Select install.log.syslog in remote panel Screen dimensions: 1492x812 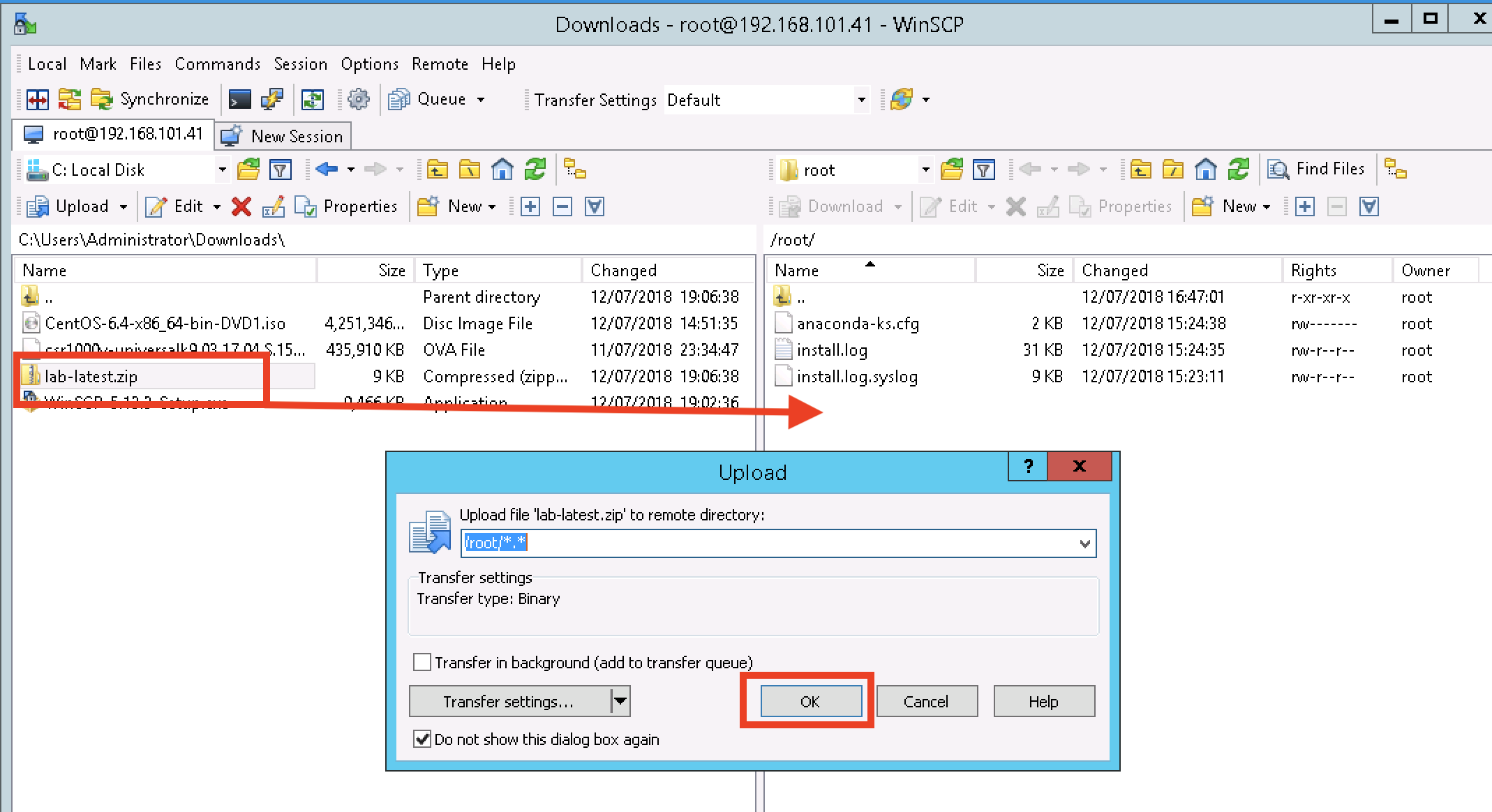click(x=857, y=377)
